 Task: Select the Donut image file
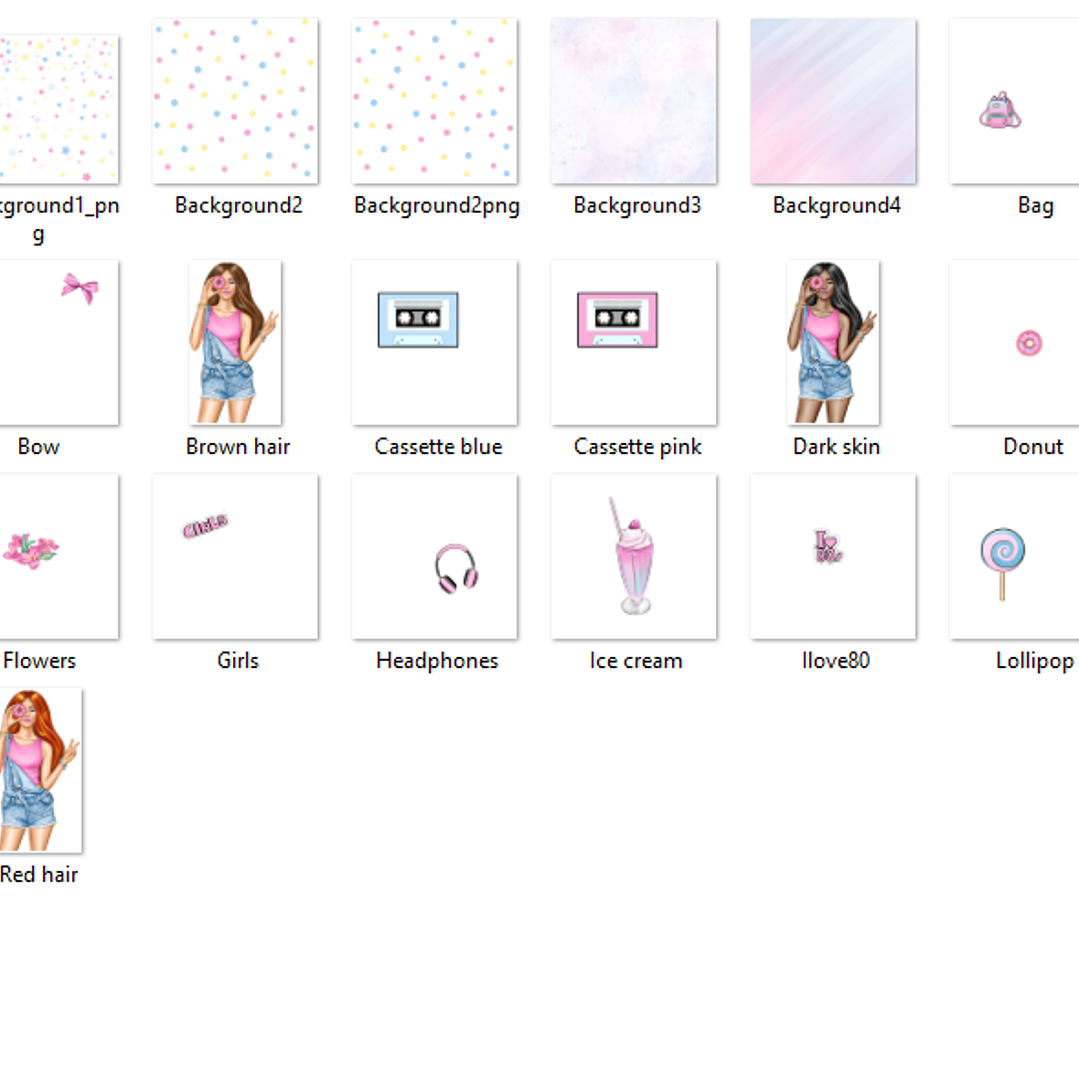click(1014, 342)
